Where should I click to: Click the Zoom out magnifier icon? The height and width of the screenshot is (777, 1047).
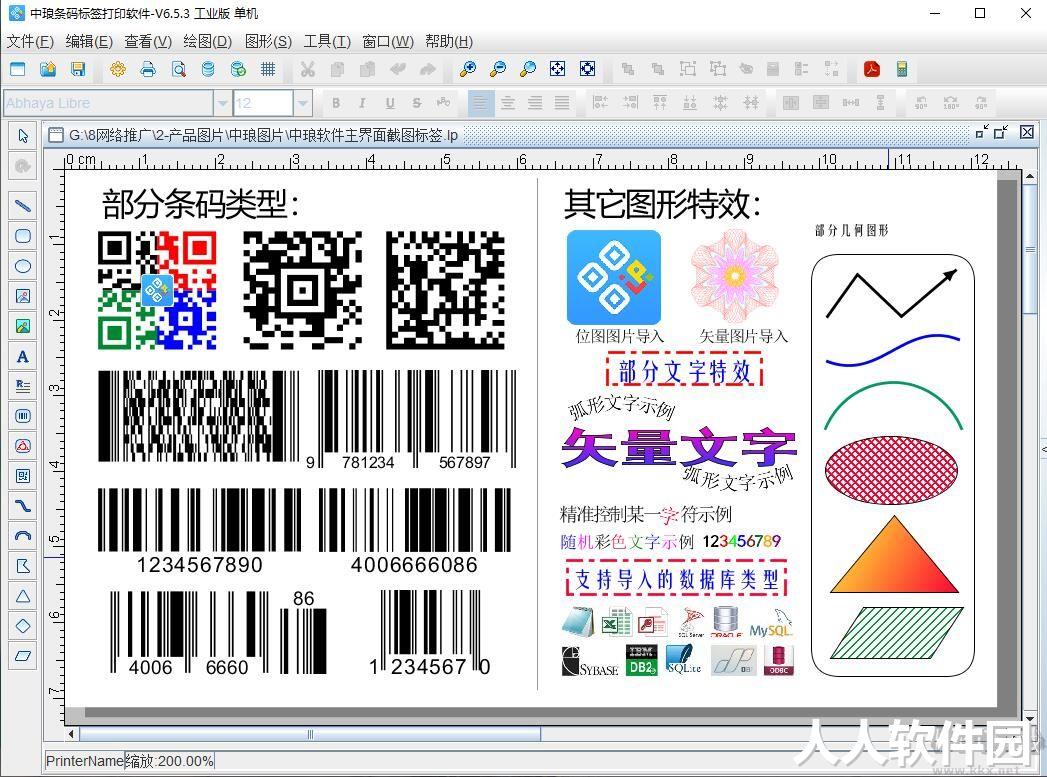[x=498, y=69]
